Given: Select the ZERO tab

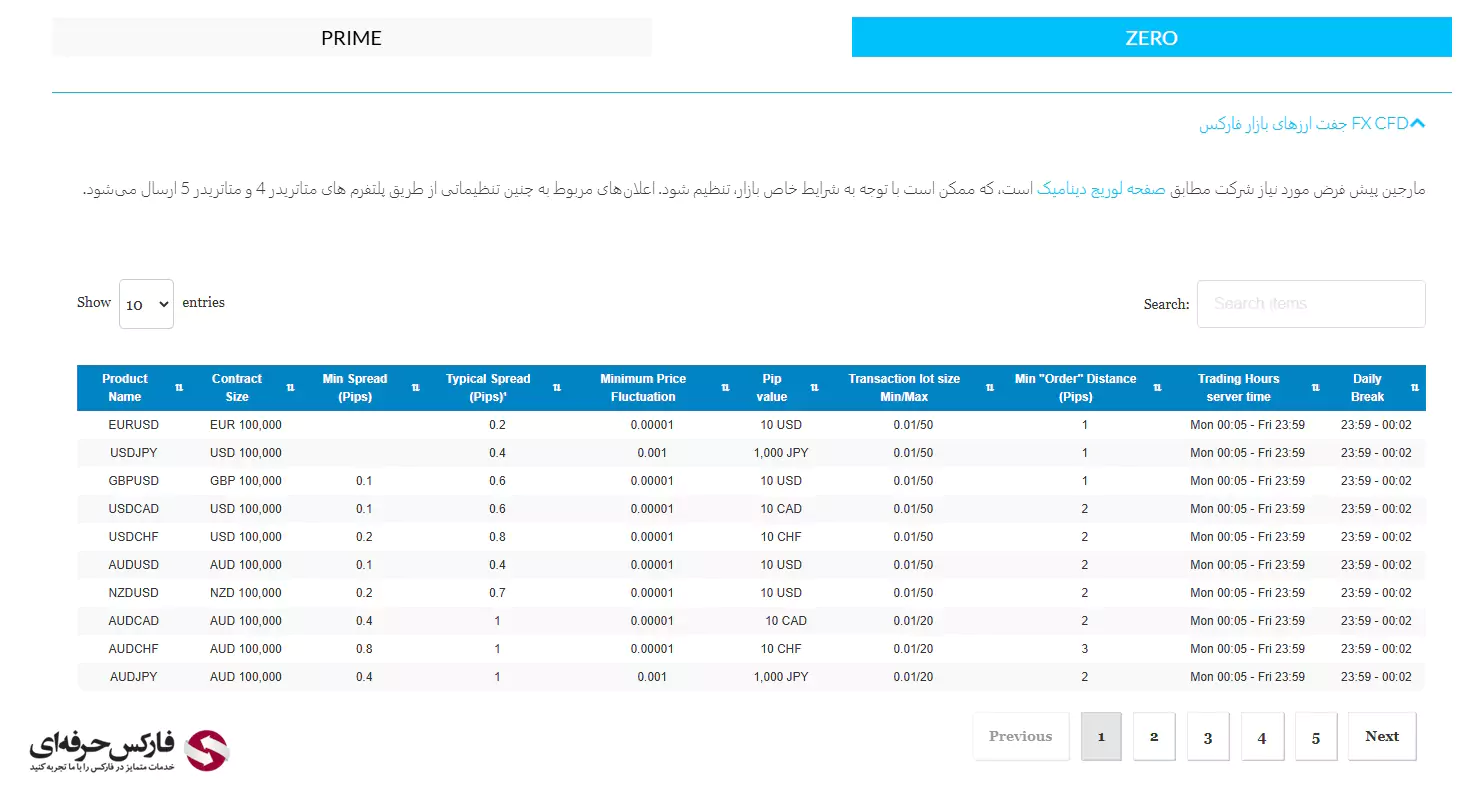Looking at the screenshot, I should click(1151, 38).
